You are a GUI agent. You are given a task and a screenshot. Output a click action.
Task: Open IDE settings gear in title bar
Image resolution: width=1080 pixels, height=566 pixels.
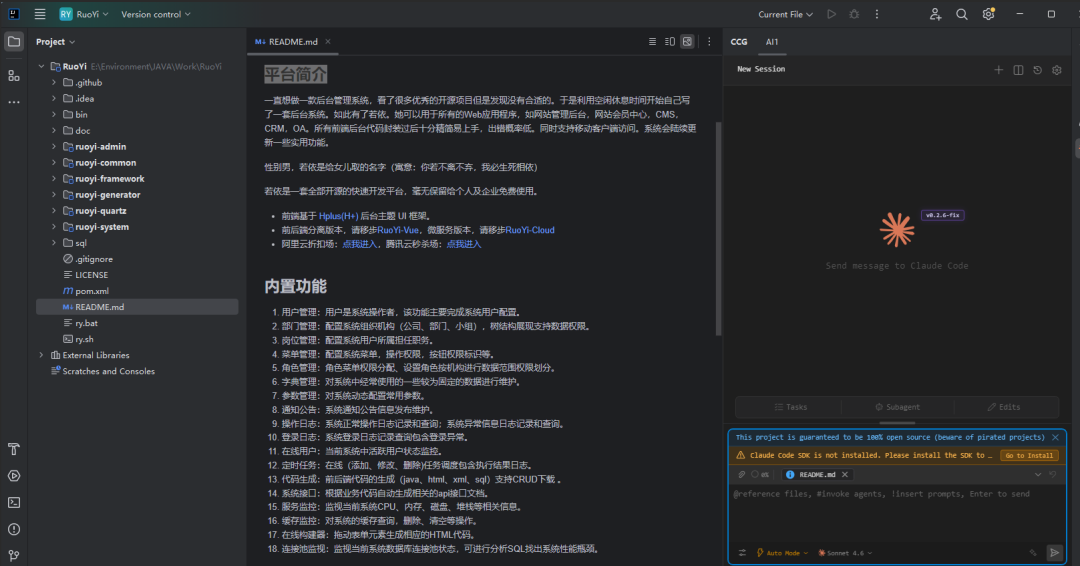click(x=988, y=14)
